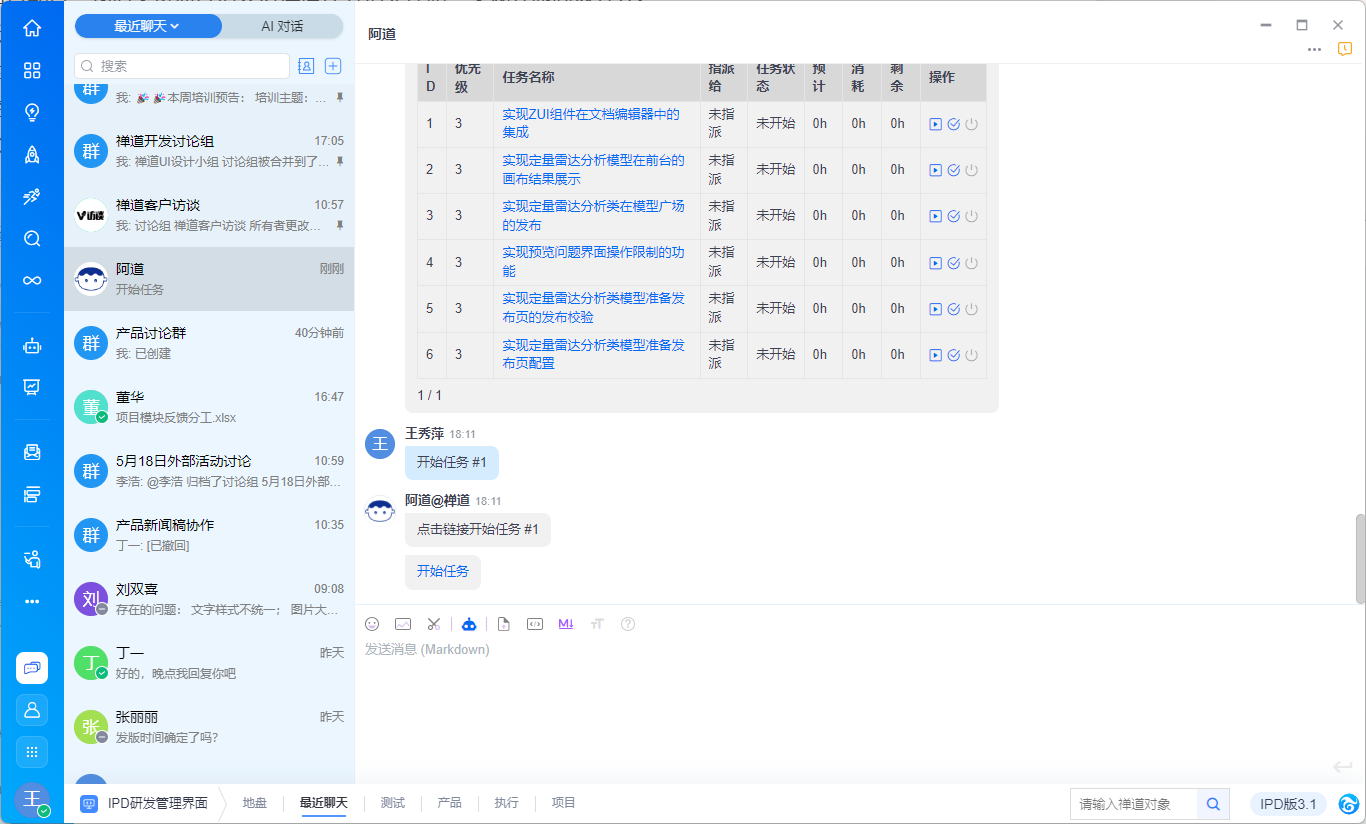Click the blue robot AI icon in toolbar
Screen dimensions: 1366x824
469,624
